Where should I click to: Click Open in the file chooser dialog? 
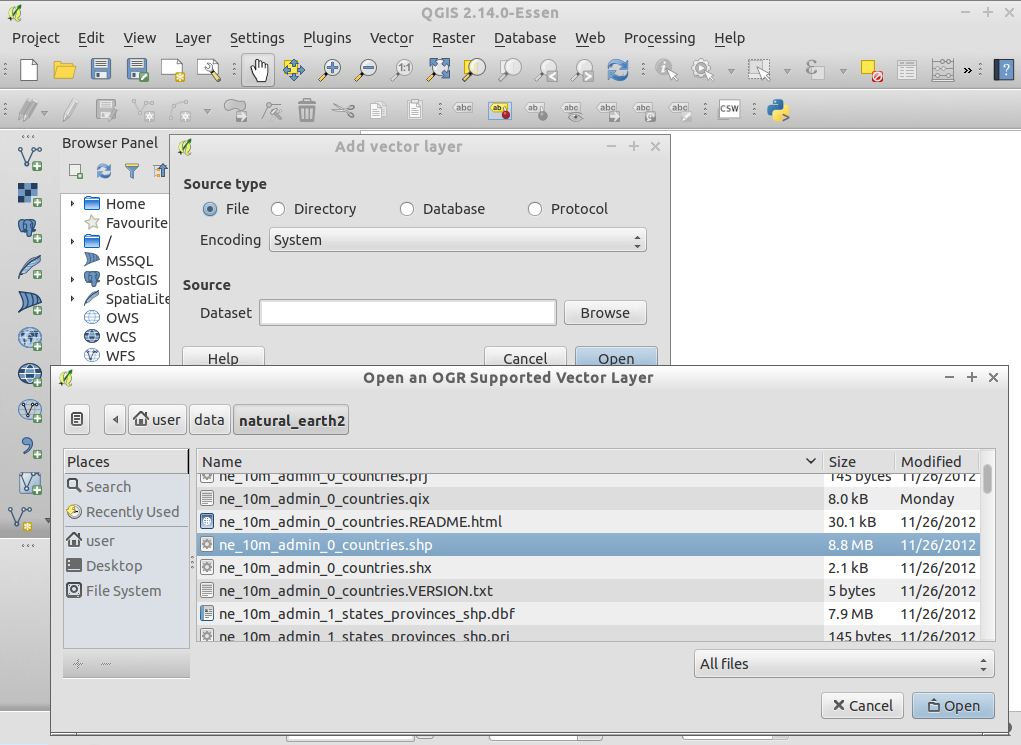(953, 705)
